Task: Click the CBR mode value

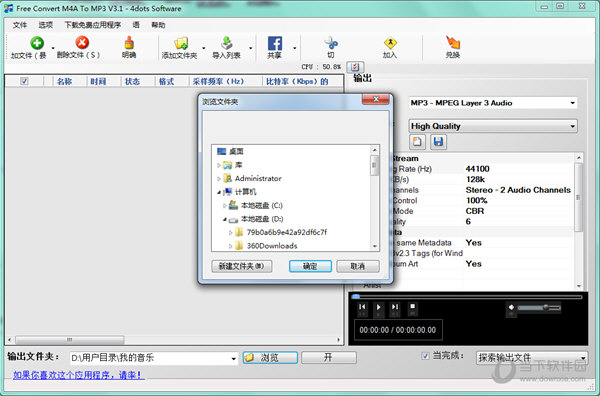Action: pyautogui.click(x=474, y=211)
